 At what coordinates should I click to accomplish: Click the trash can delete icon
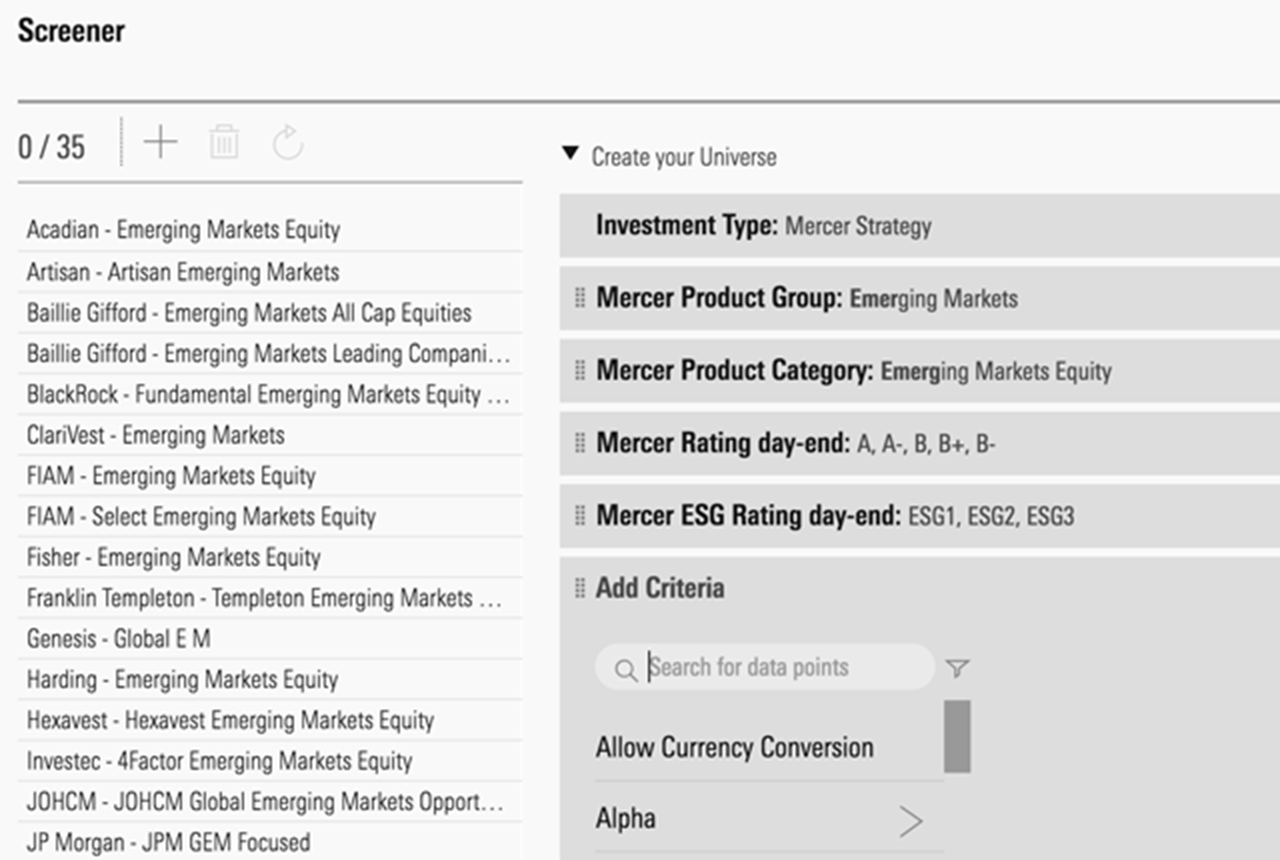pyautogui.click(x=224, y=143)
